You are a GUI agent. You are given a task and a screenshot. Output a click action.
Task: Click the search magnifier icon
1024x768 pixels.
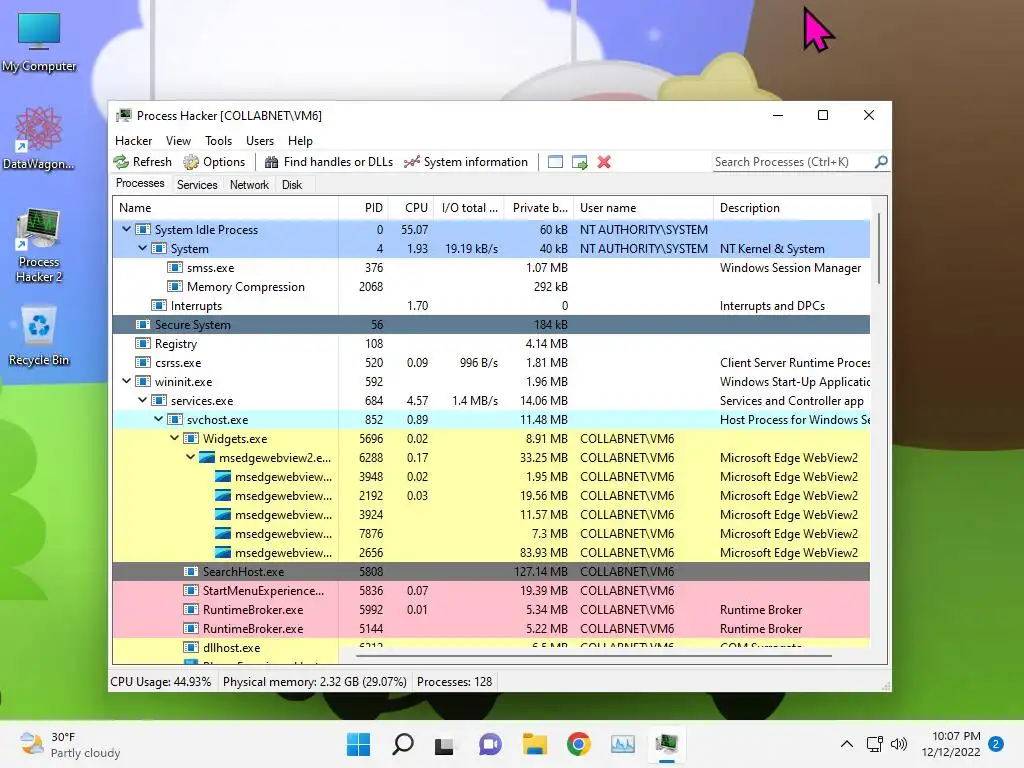(x=881, y=161)
